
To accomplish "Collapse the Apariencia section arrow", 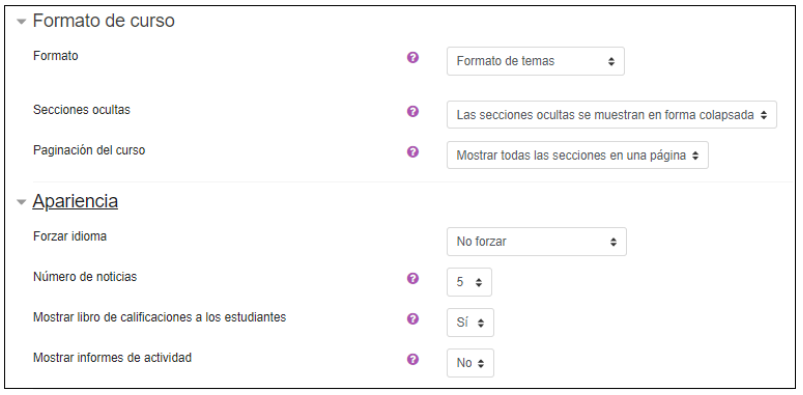I will (x=21, y=202).
